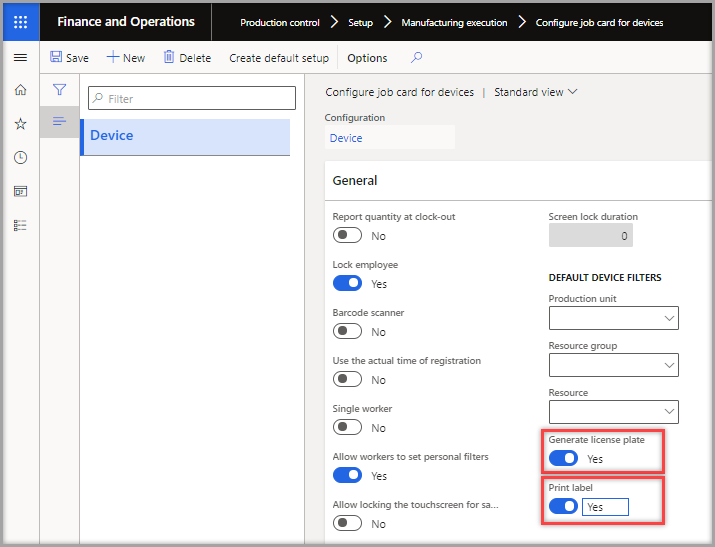This screenshot has height=547, width=715.
Task: Select the Device list item
Action: pyautogui.click(x=185, y=137)
